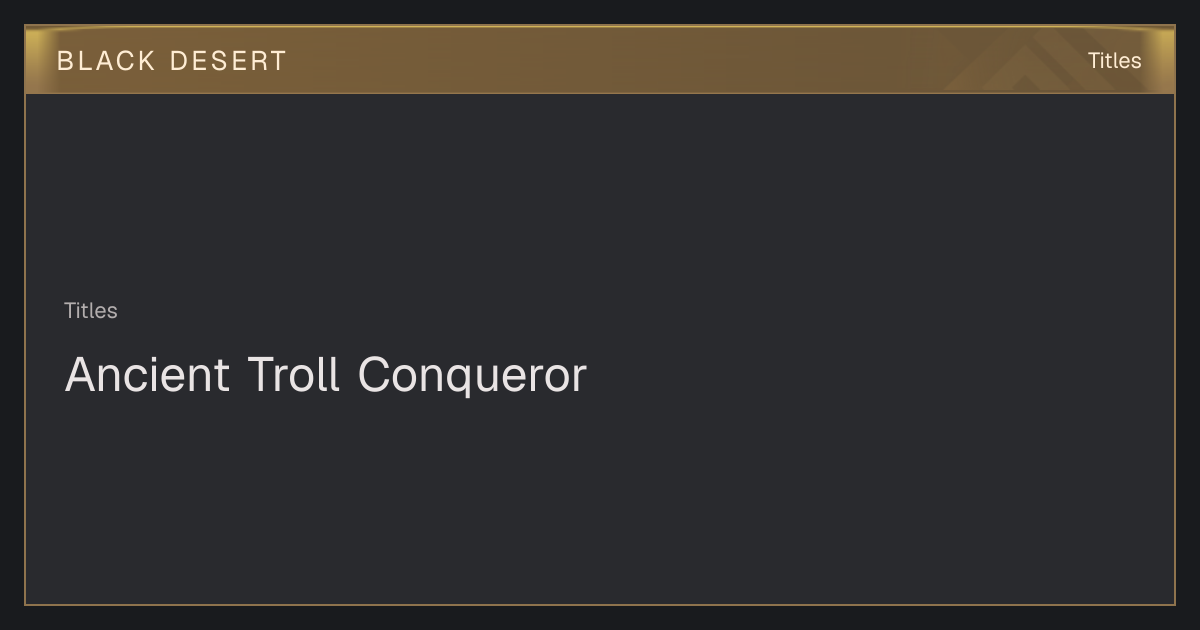Viewport: 1200px width, 630px height.
Task: Select the word Ancient in the title
Action: [x=147, y=375]
